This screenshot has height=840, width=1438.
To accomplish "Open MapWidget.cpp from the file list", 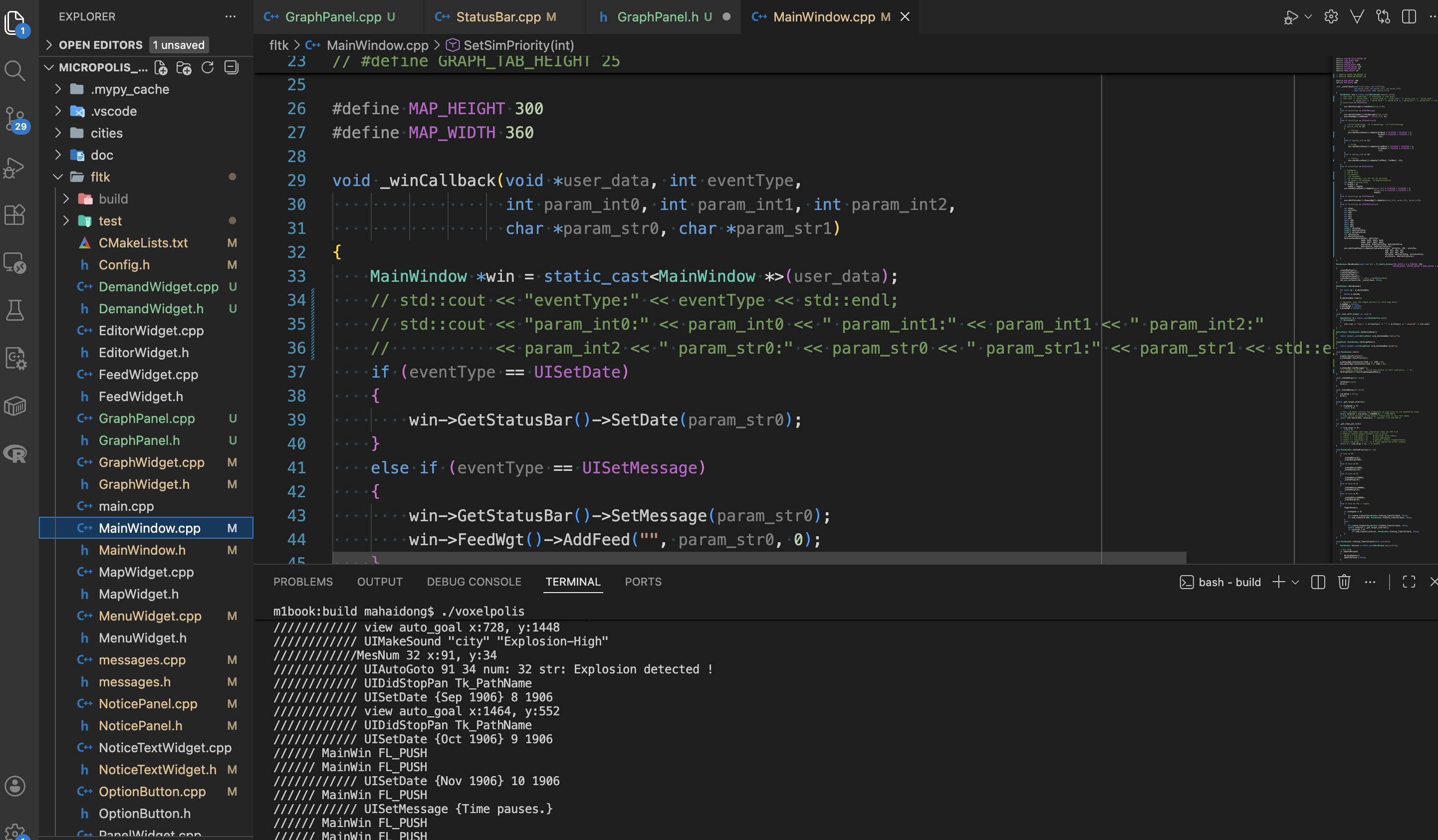I will pyautogui.click(x=146, y=572).
